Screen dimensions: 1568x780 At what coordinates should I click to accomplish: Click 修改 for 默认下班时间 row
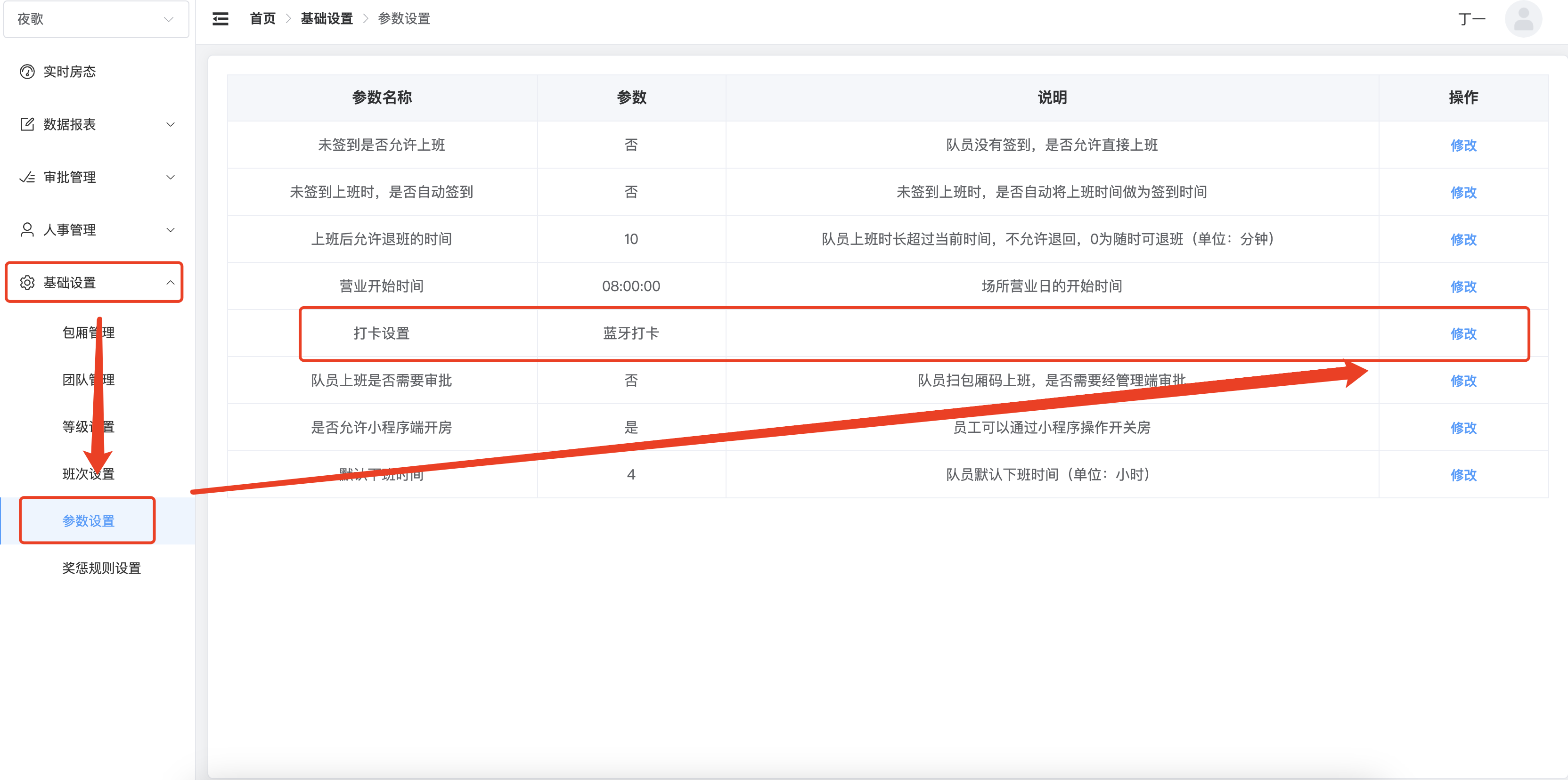pos(1463,475)
